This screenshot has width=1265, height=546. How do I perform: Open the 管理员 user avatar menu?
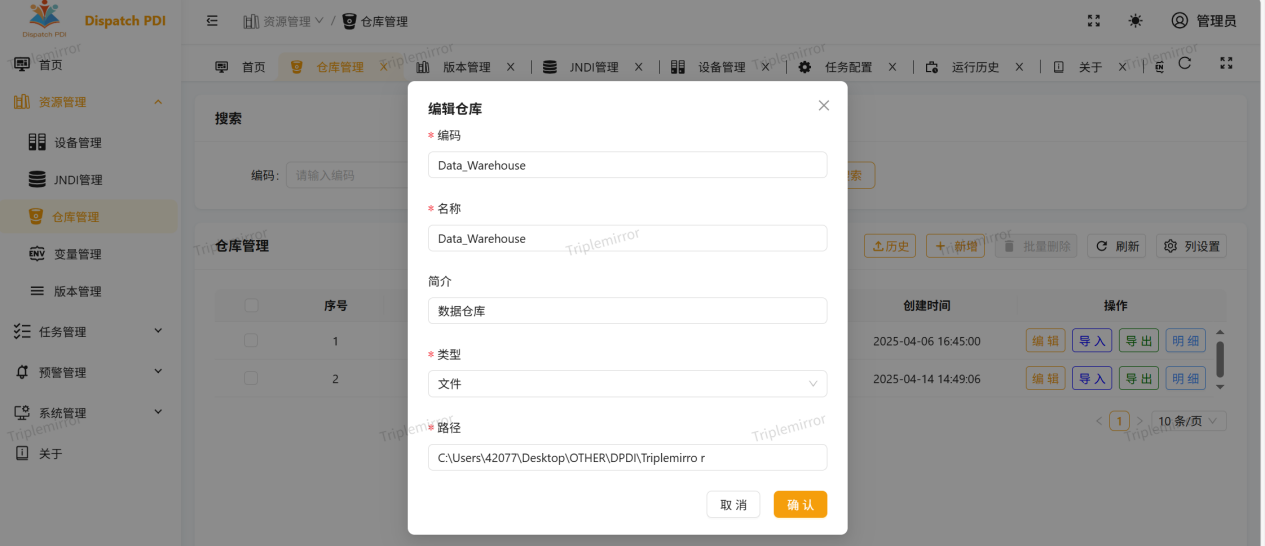pyautogui.click(x=1203, y=21)
